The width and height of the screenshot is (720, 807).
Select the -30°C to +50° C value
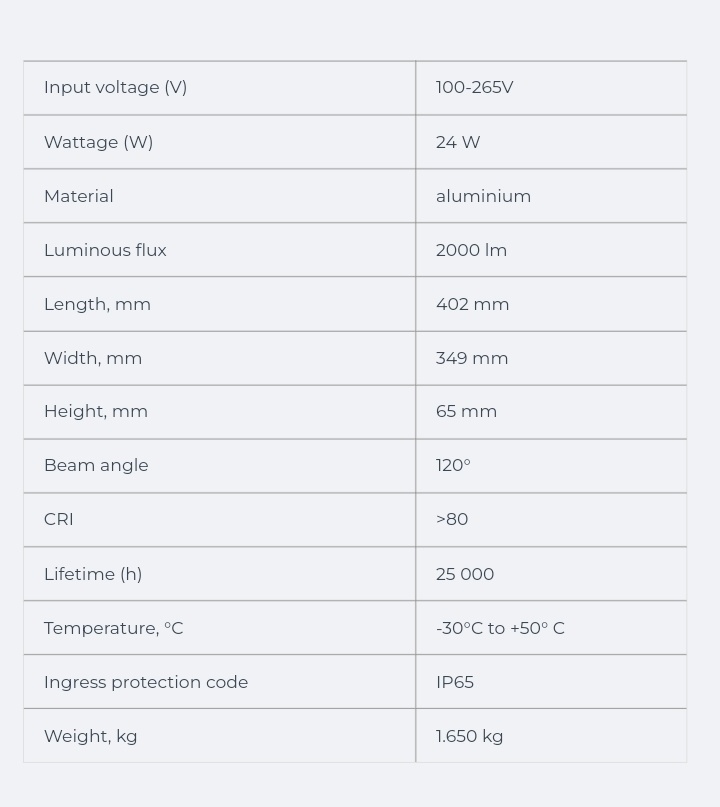pyautogui.click(x=500, y=628)
